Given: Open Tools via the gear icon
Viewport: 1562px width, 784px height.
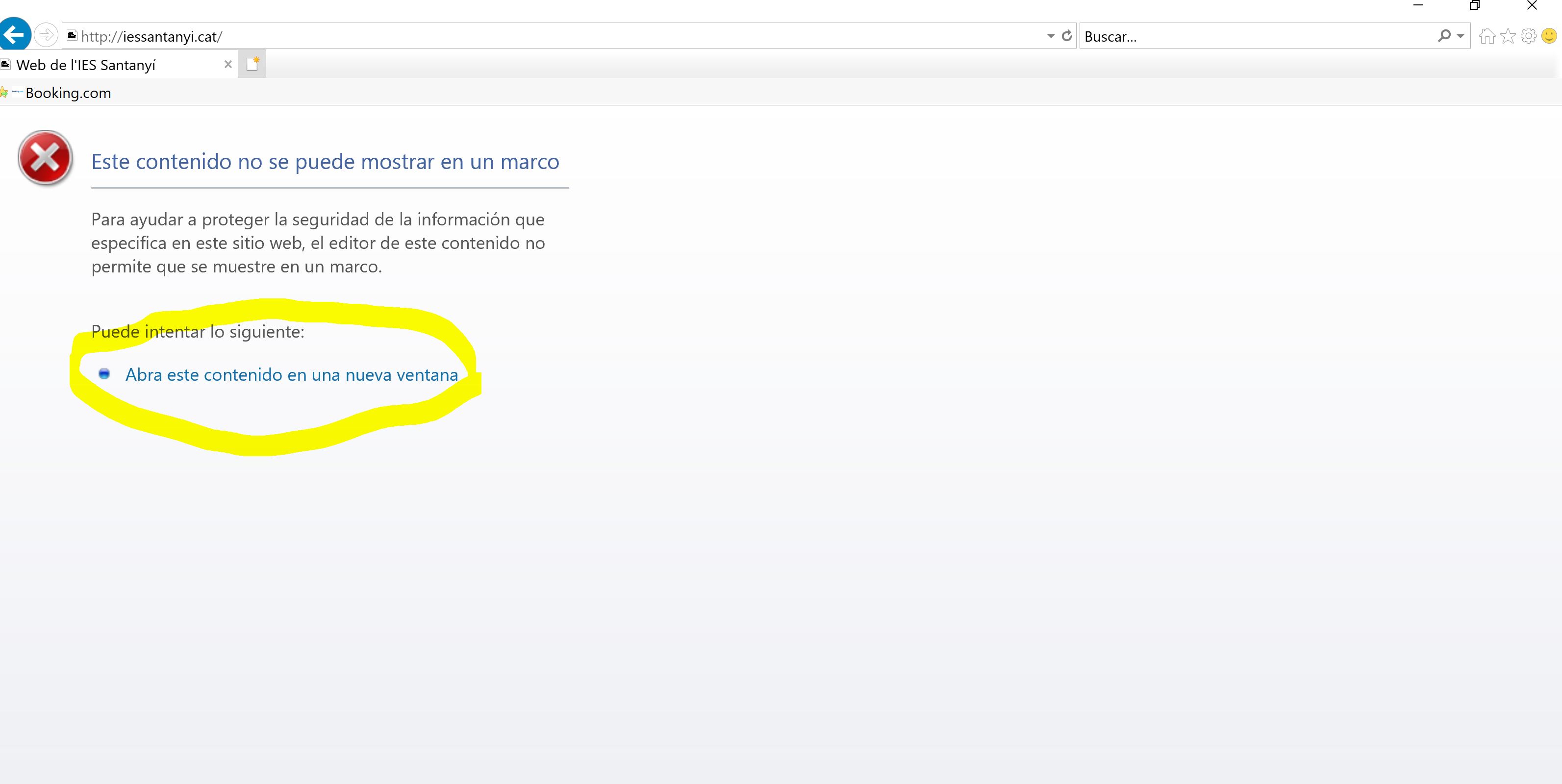Looking at the screenshot, I should click(x=1529, y=36).
